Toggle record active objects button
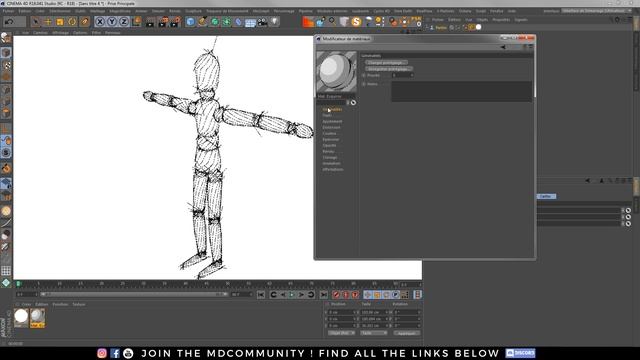Image resolution: width=640 pixels, height=360 pixels. pos(336,295)
